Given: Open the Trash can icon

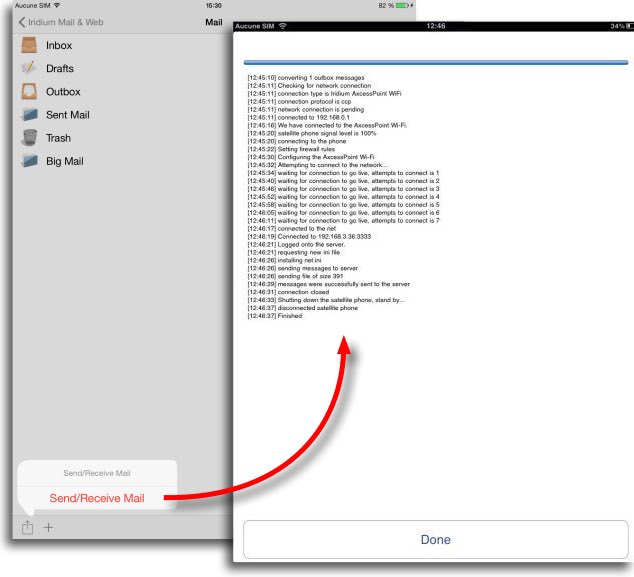Looking at the screenshot, I should click(x=29, y=137).
